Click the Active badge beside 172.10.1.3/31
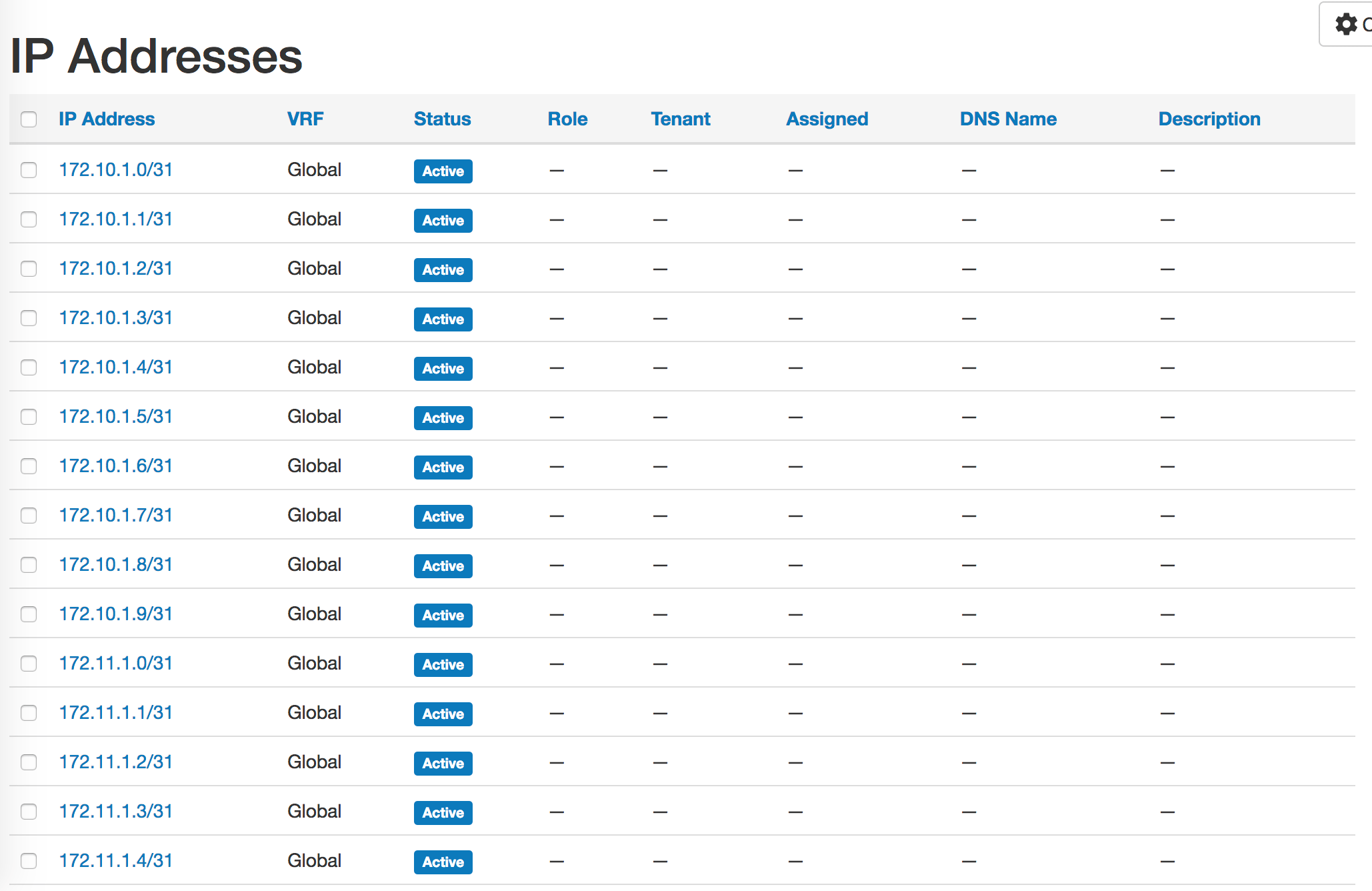Image resolution: width=1372 pixels, height=891 pixels. 443,319
